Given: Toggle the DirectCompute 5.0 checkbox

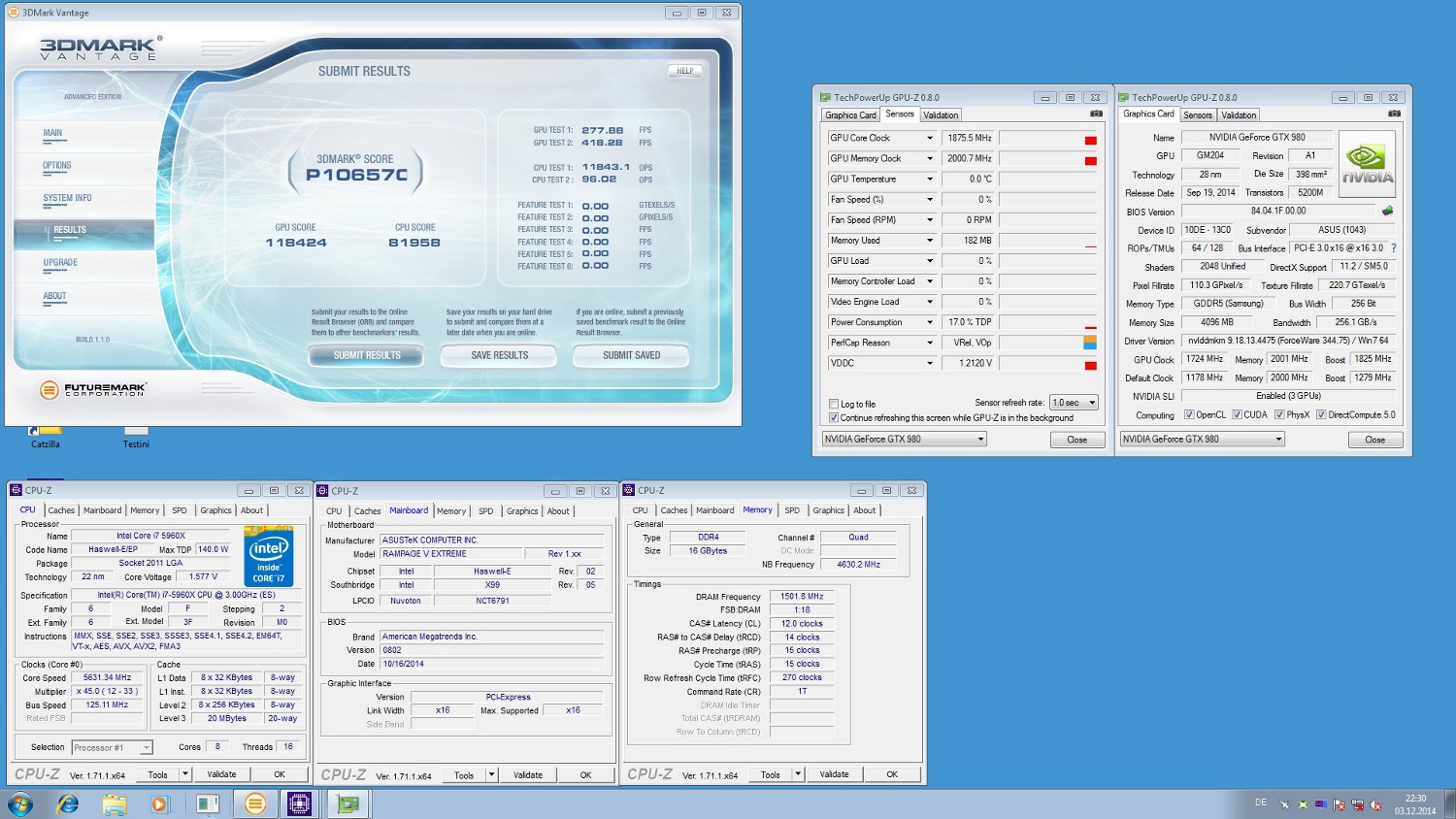Looking at the screenshot, I should [1321, 414].
